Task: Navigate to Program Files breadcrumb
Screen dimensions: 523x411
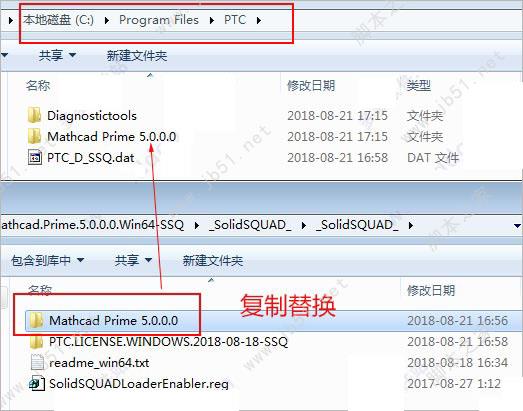Action: tap(159, 20)
